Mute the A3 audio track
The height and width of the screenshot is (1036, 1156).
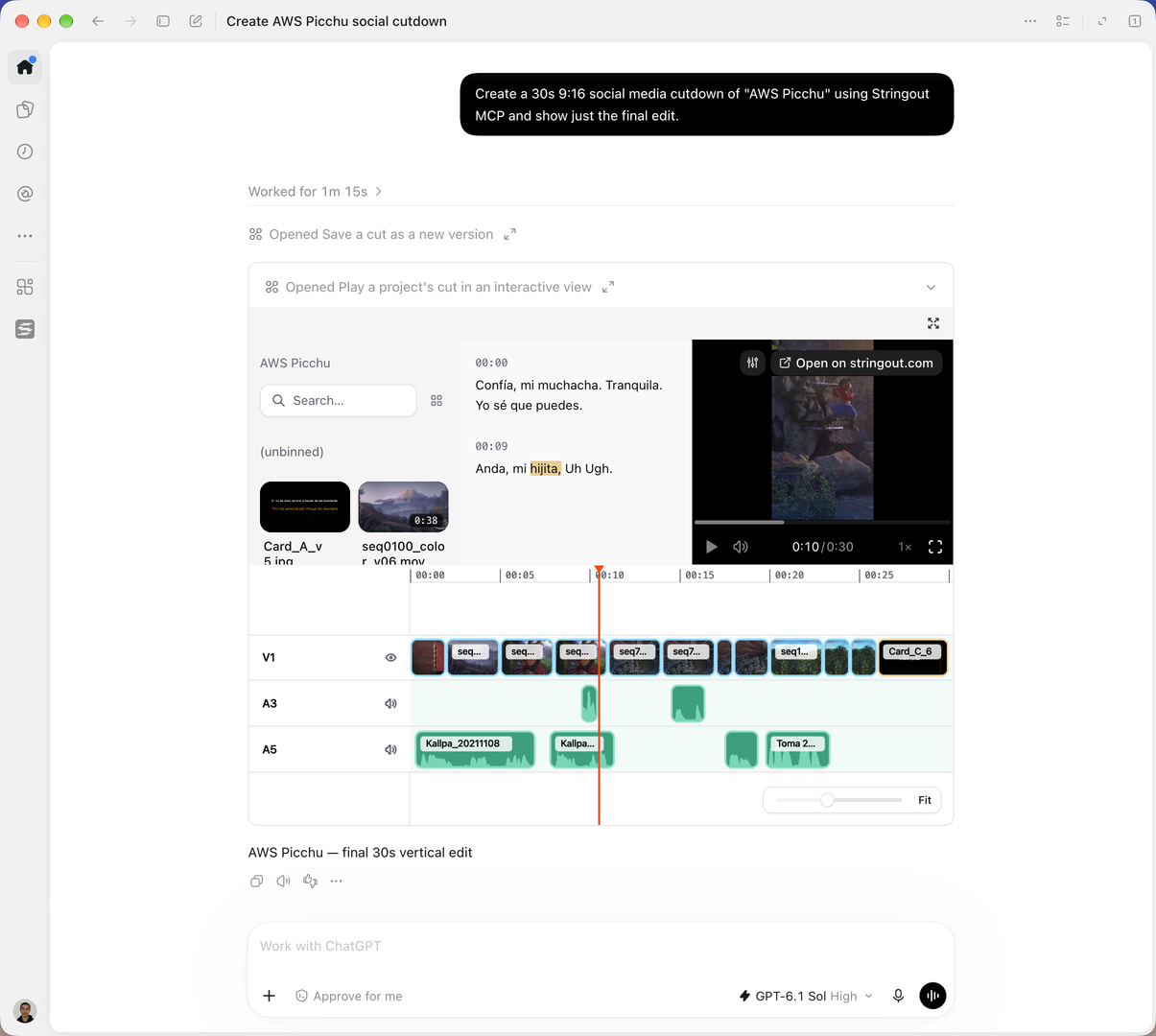pyautogui.click(x=390, y=704)
